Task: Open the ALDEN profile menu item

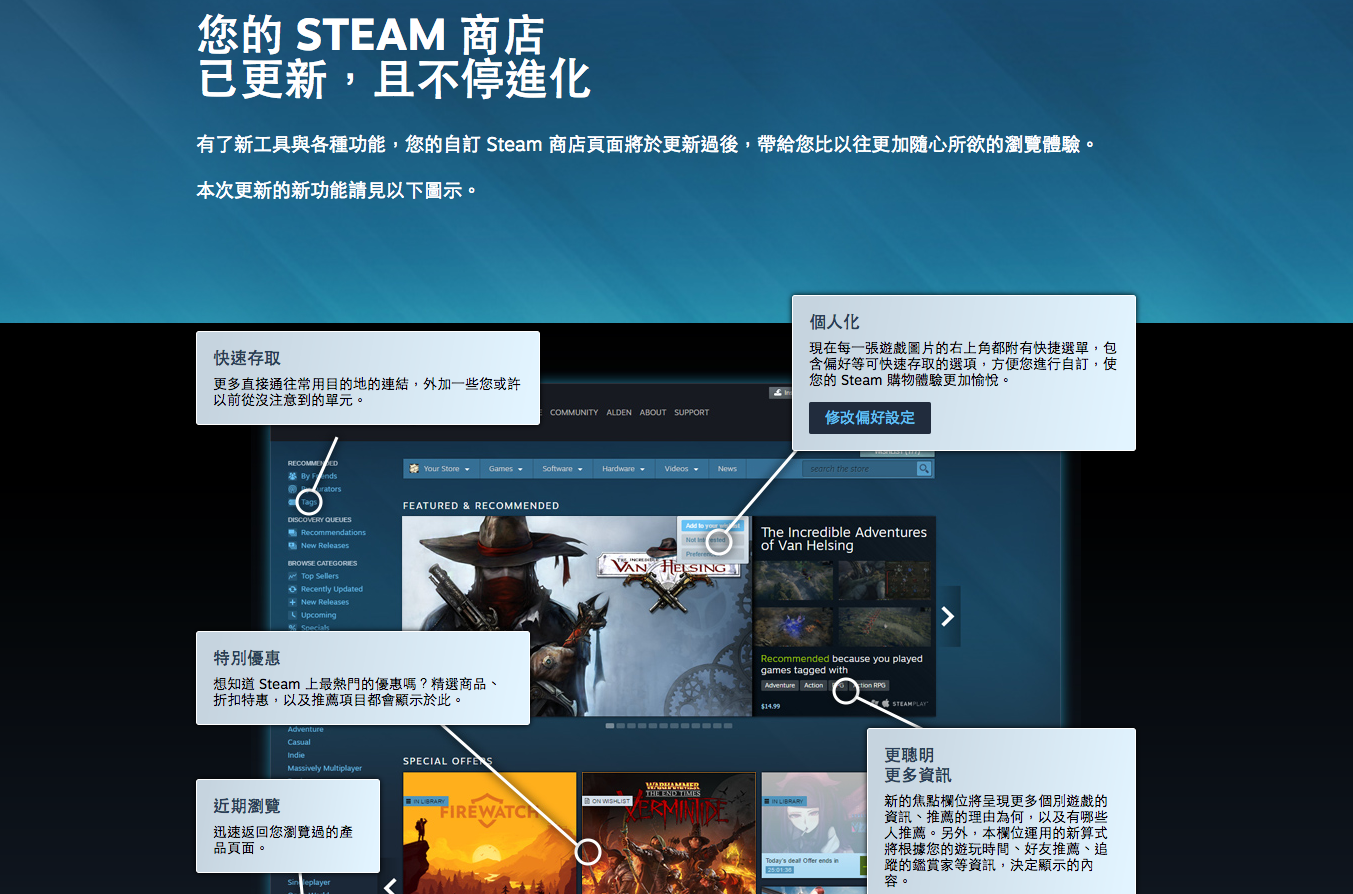Action: [619, 413]
